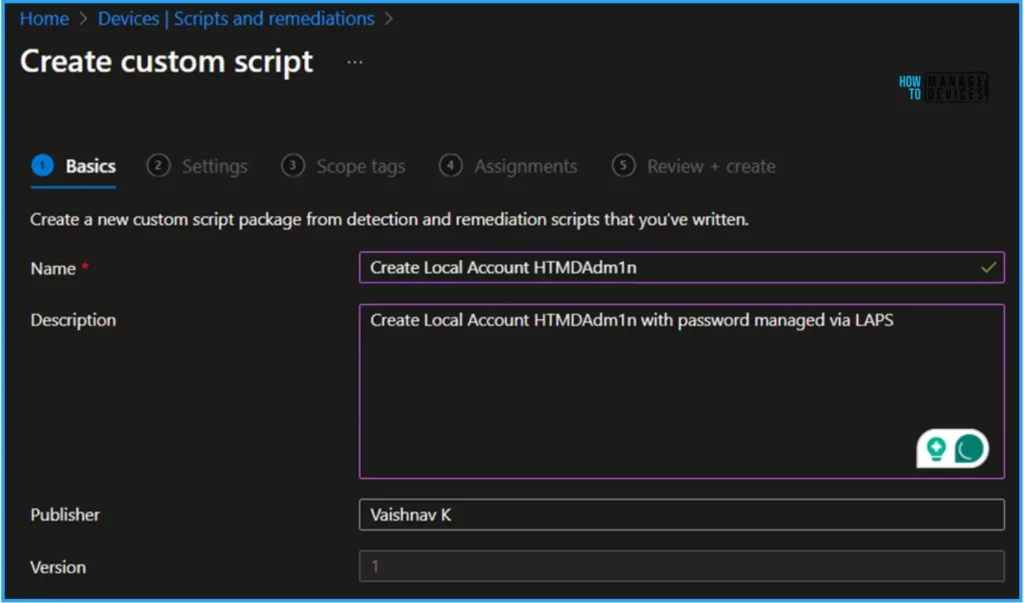1024x603 pixels.
Task: Select the Basics step tab
Action: (x=74, y=167)
